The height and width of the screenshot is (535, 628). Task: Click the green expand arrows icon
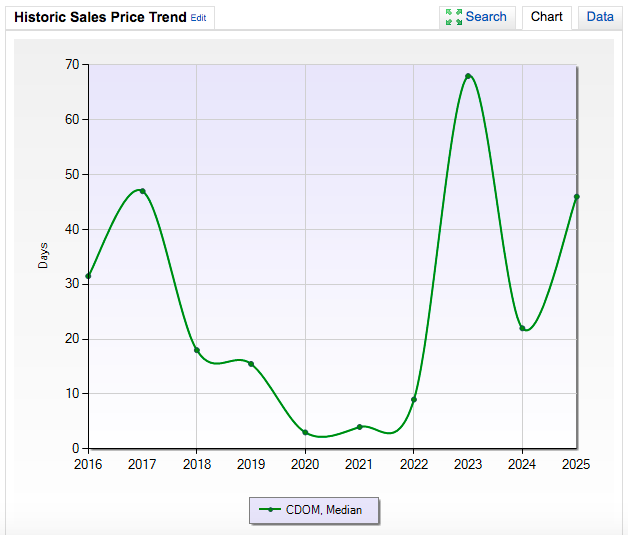click(x=454, y=17)
